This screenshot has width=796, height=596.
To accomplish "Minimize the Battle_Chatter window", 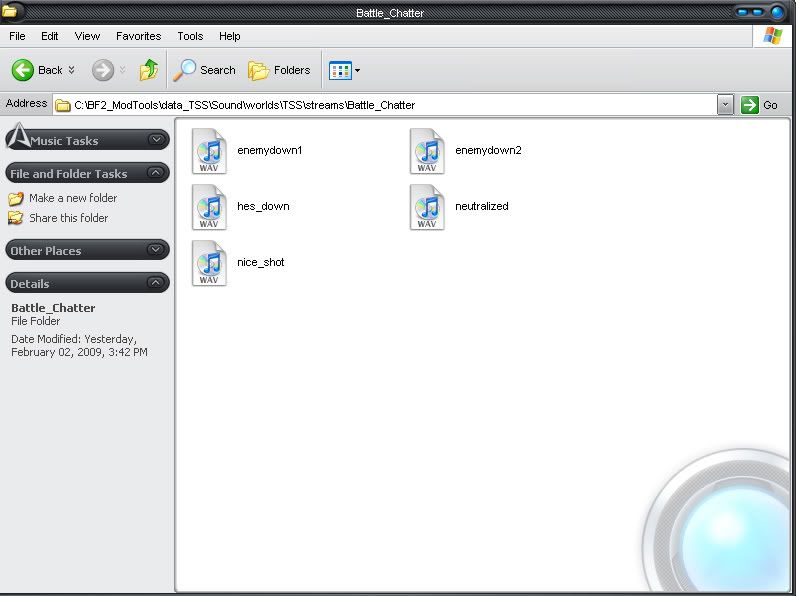I will (743, 12).
